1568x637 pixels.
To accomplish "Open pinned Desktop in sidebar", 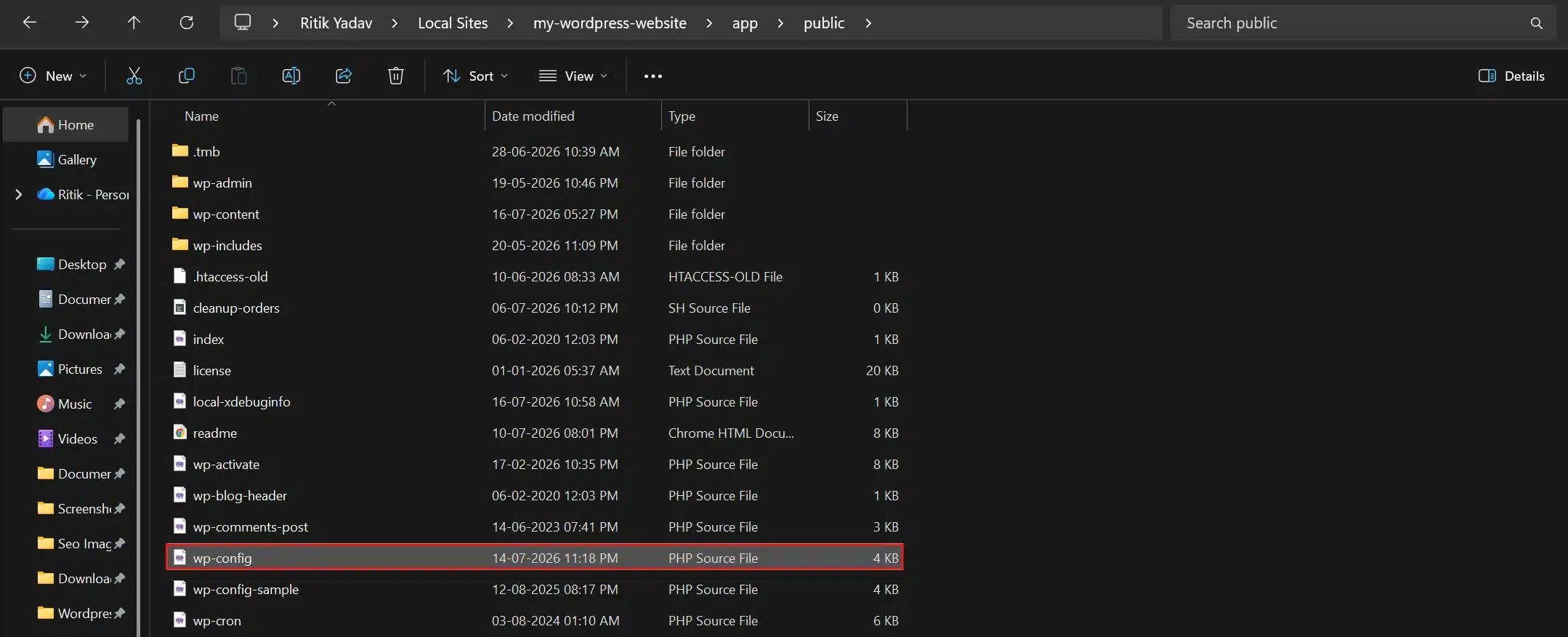I will coord(71,264).
